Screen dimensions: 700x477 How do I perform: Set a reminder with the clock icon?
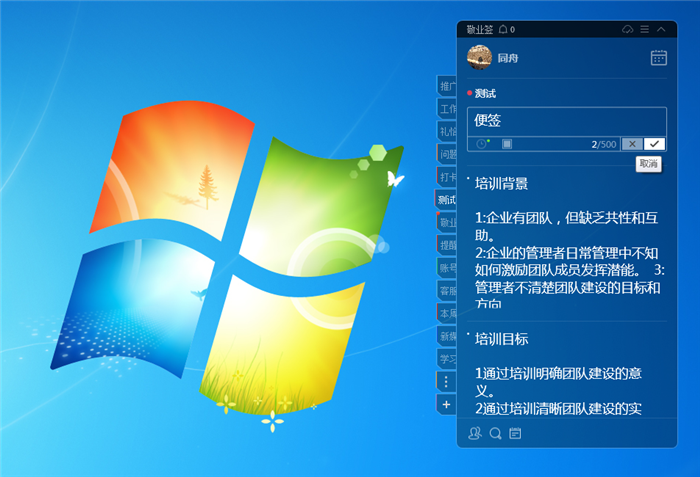tap(482, 144)
